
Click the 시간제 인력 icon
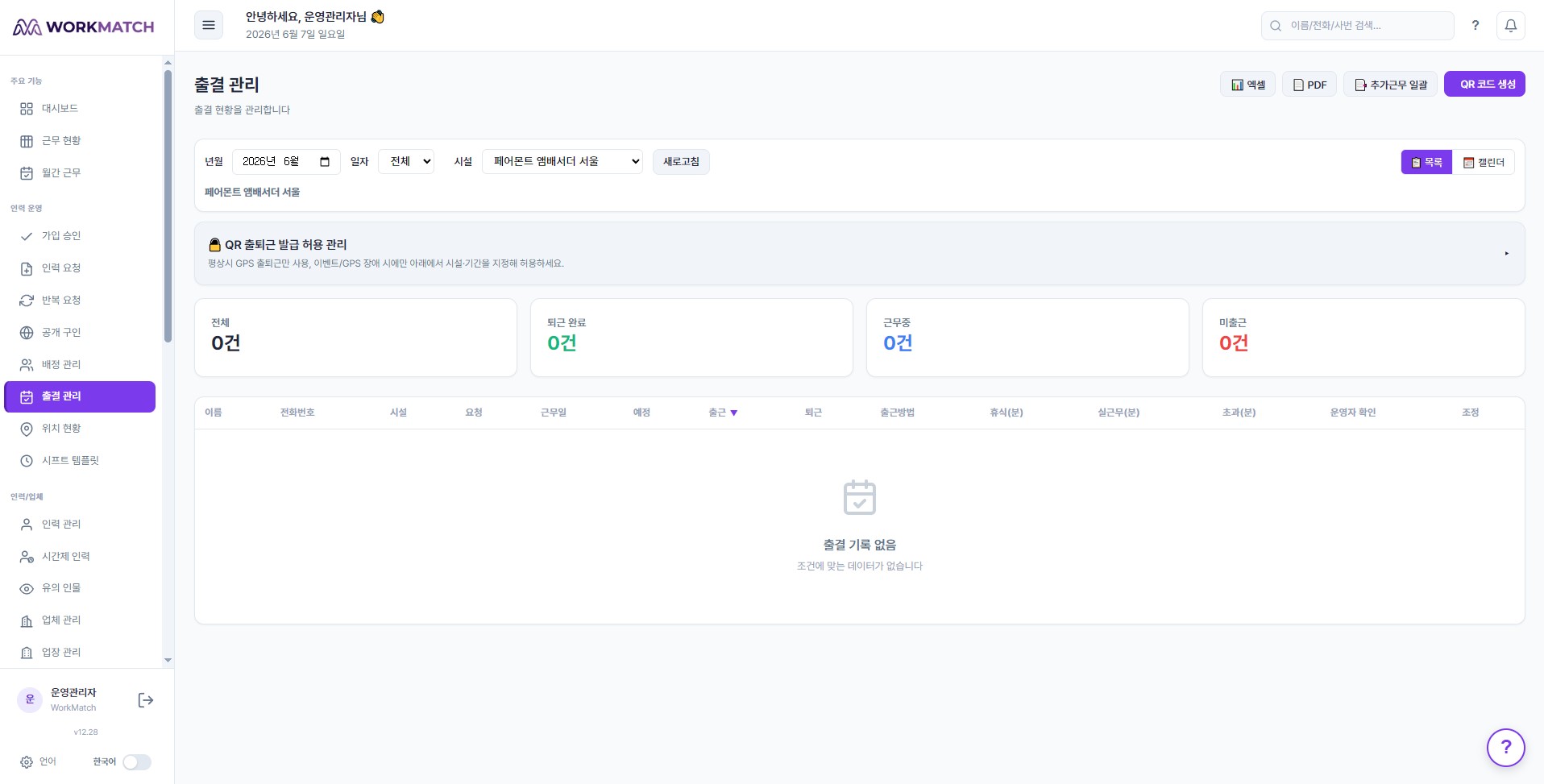(x=27, y=557)
